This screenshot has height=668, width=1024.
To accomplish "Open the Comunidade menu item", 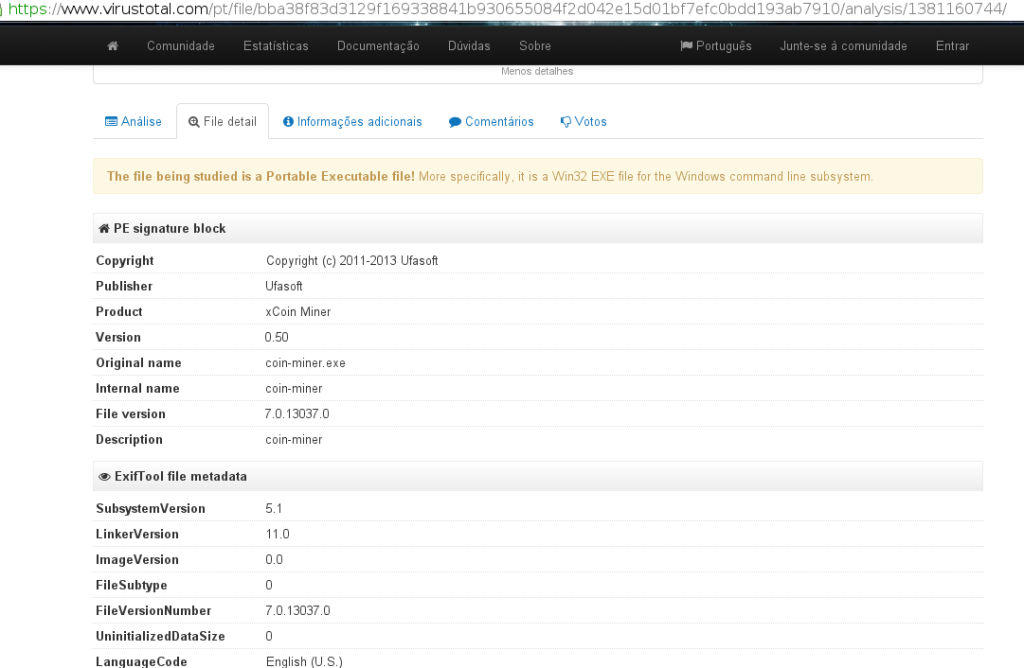I will tap(181, 46).
